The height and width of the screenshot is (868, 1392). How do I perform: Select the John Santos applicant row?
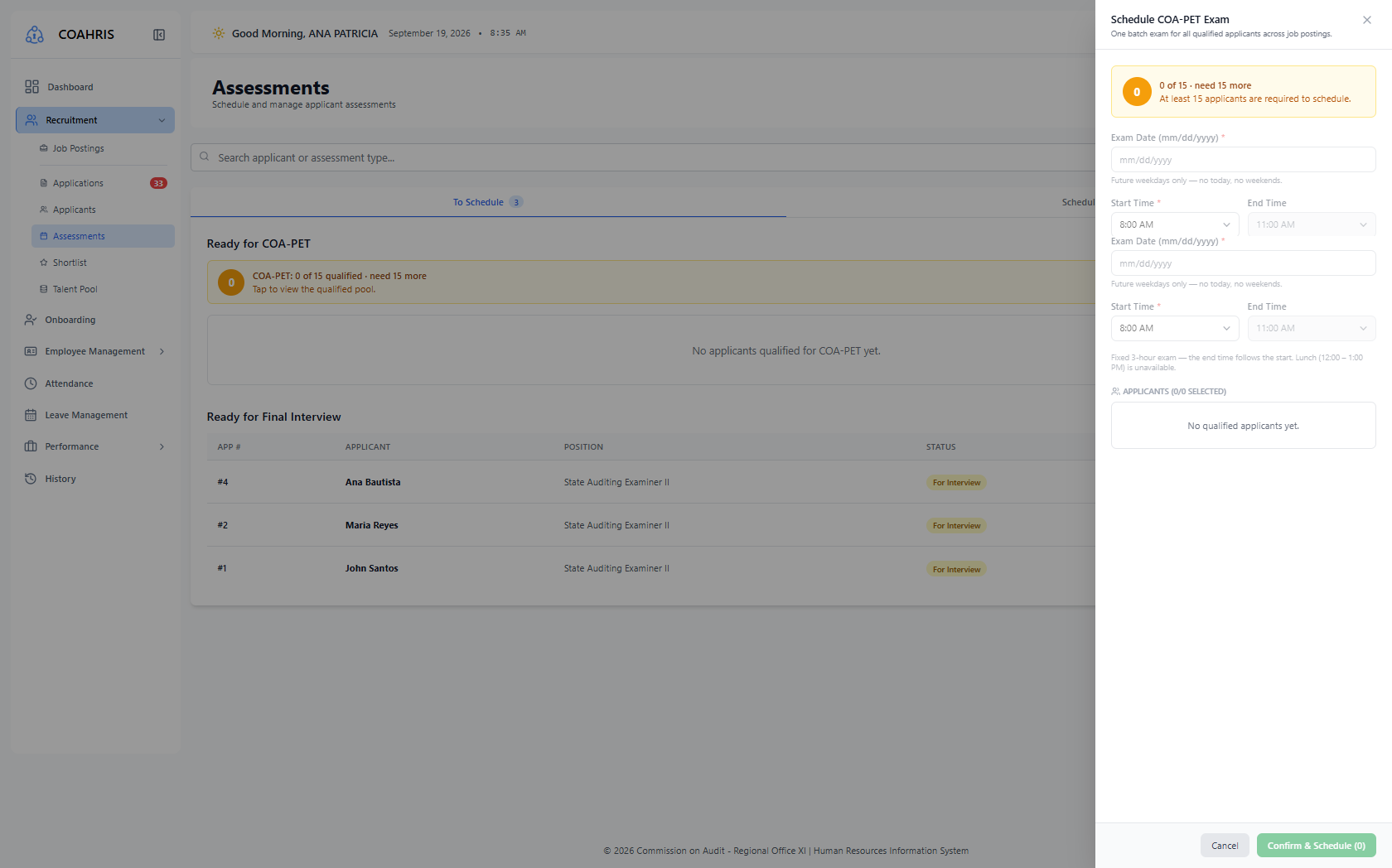click(x=651, y=568)
